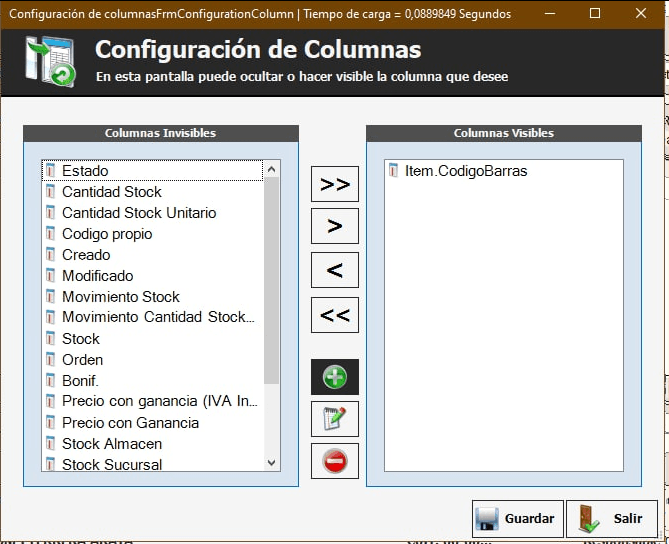
Task: Pick Precio con Ganancia column
Action: pyautogui.click(x=130, y=423)
